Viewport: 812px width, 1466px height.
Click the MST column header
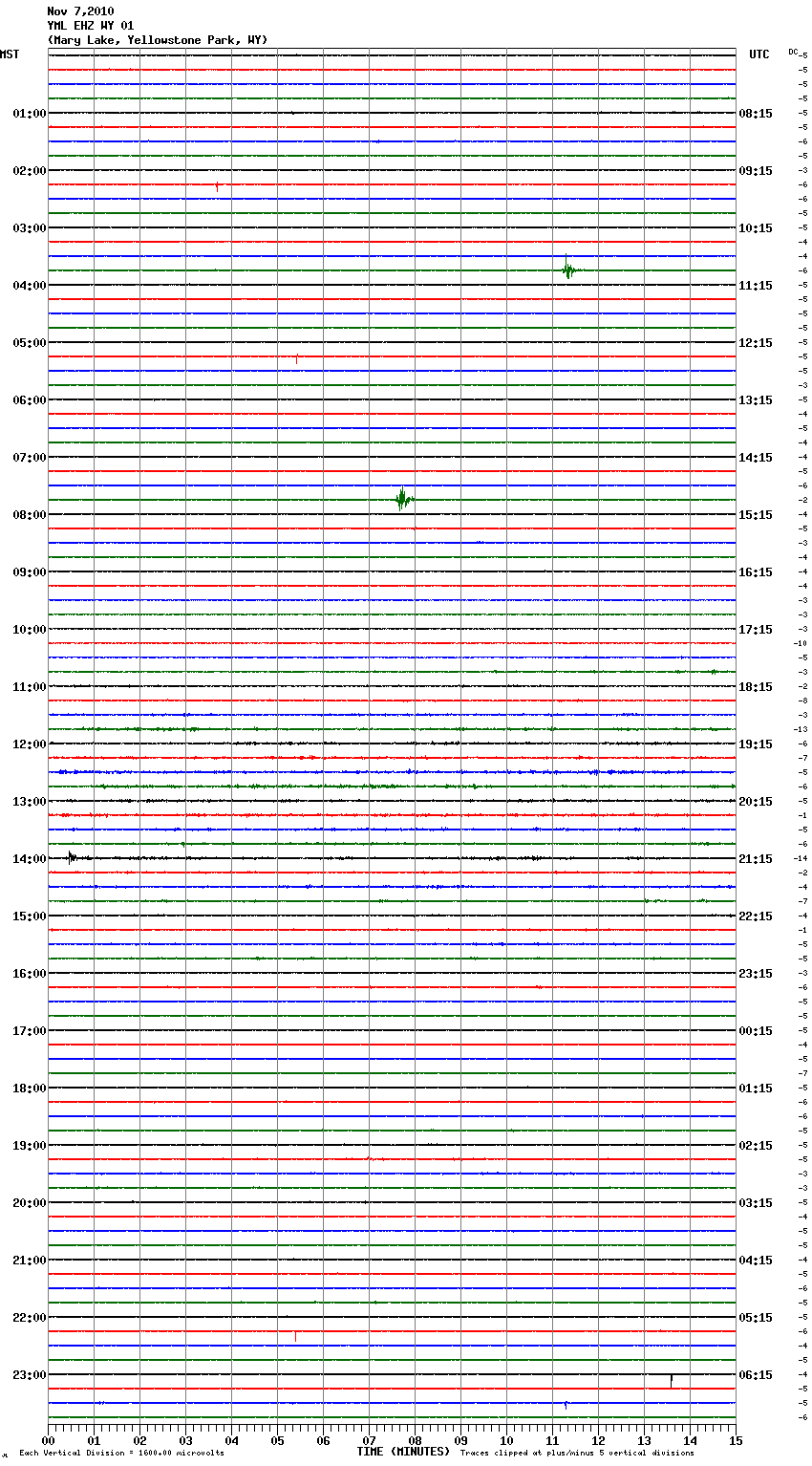[x=10, y=54]
